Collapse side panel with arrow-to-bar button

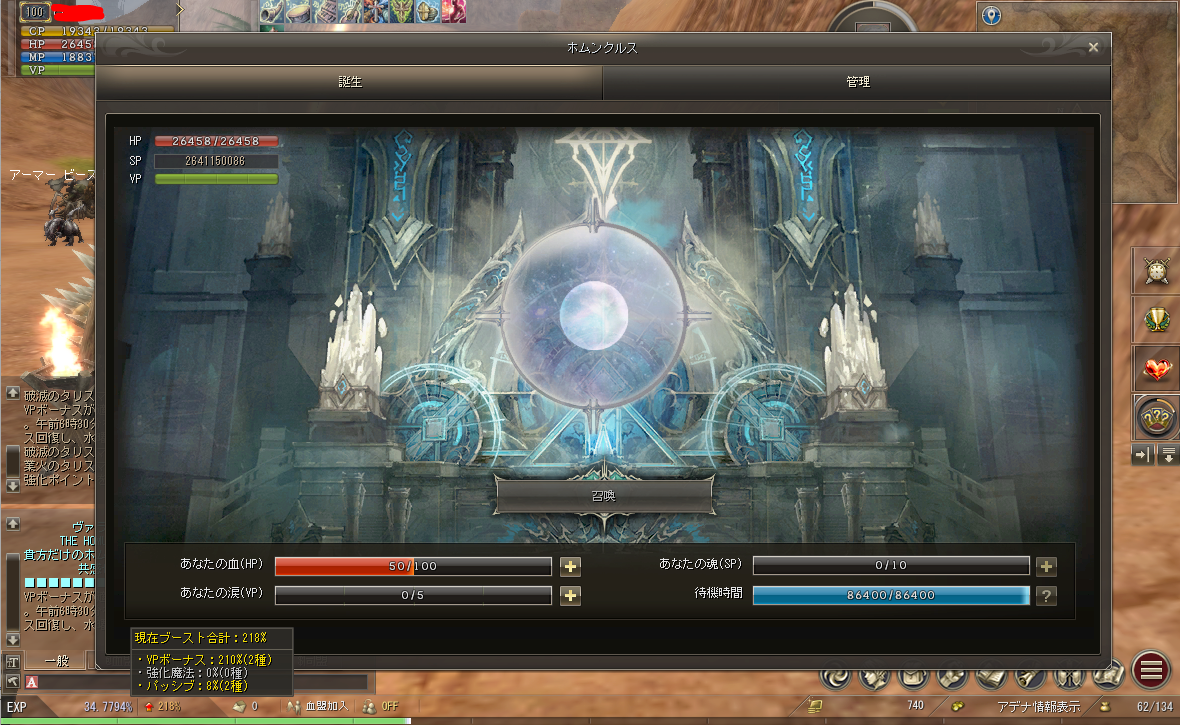point(1143,455)
